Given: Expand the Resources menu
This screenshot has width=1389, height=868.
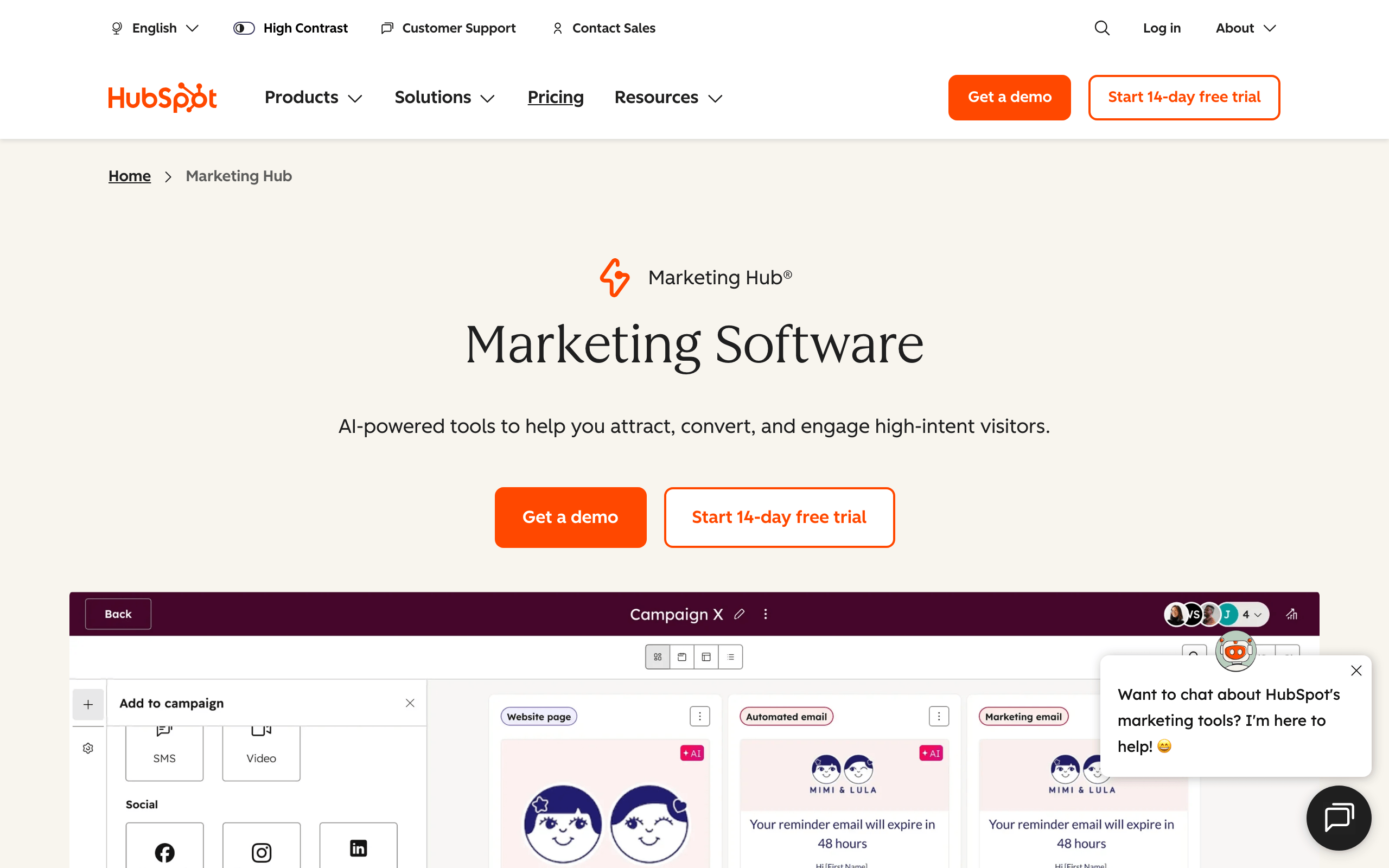Looking at the screenshot, I should pyautogui.click(x=668, y=98).
